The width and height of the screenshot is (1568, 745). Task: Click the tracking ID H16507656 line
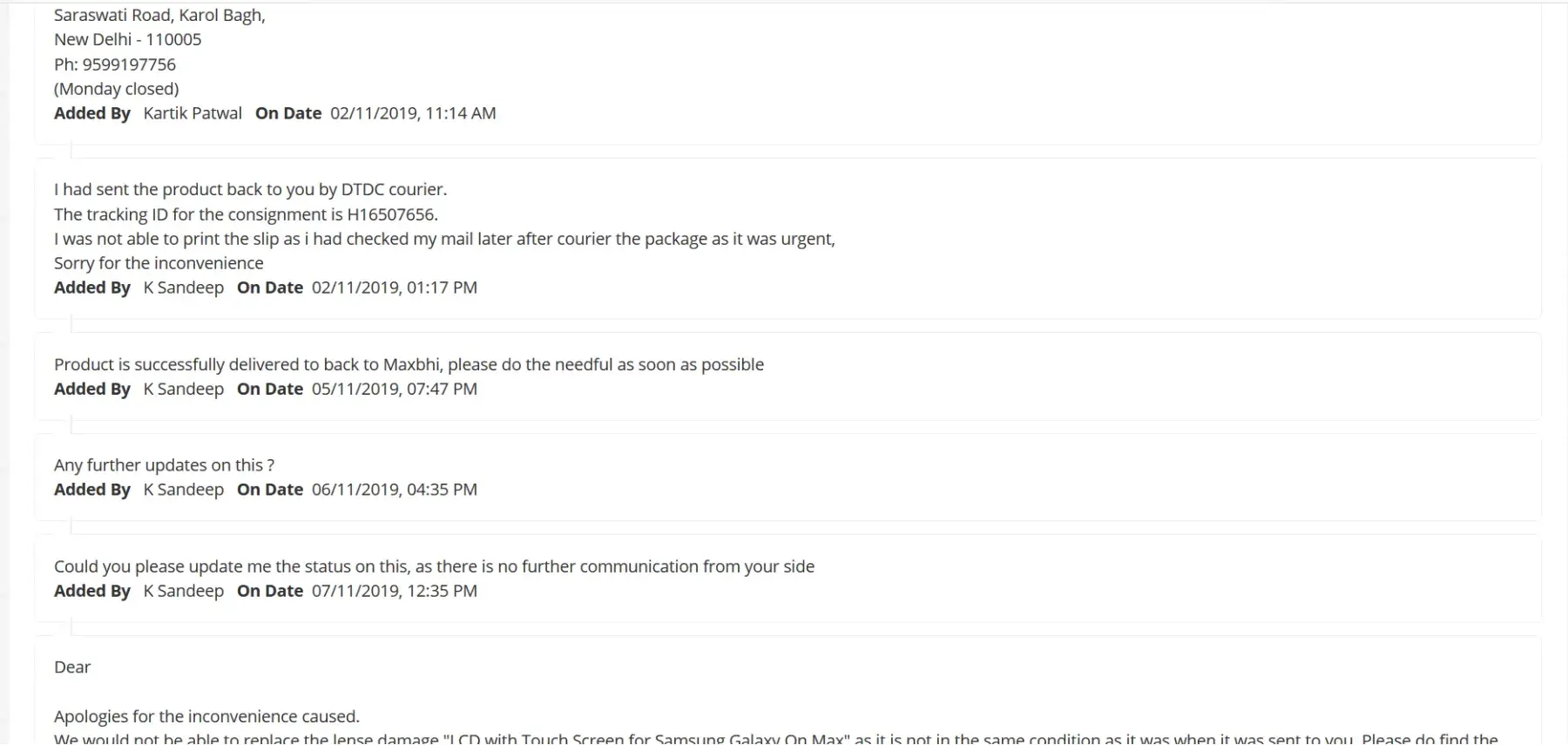pyautogui.click(x=246, y=214)
